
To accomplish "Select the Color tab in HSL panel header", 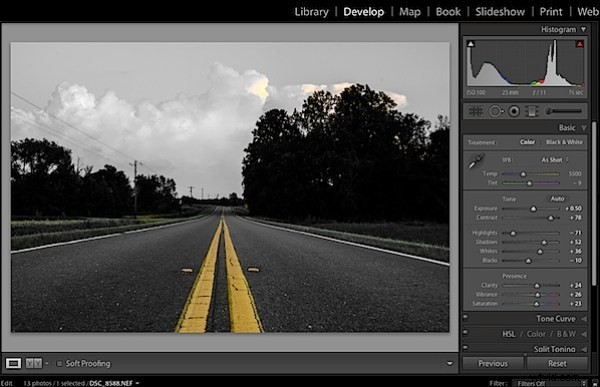I will click(x=536, y=334).
